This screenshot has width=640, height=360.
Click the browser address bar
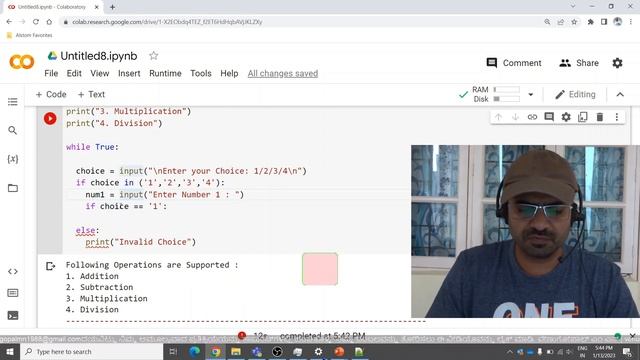[302, 22]
